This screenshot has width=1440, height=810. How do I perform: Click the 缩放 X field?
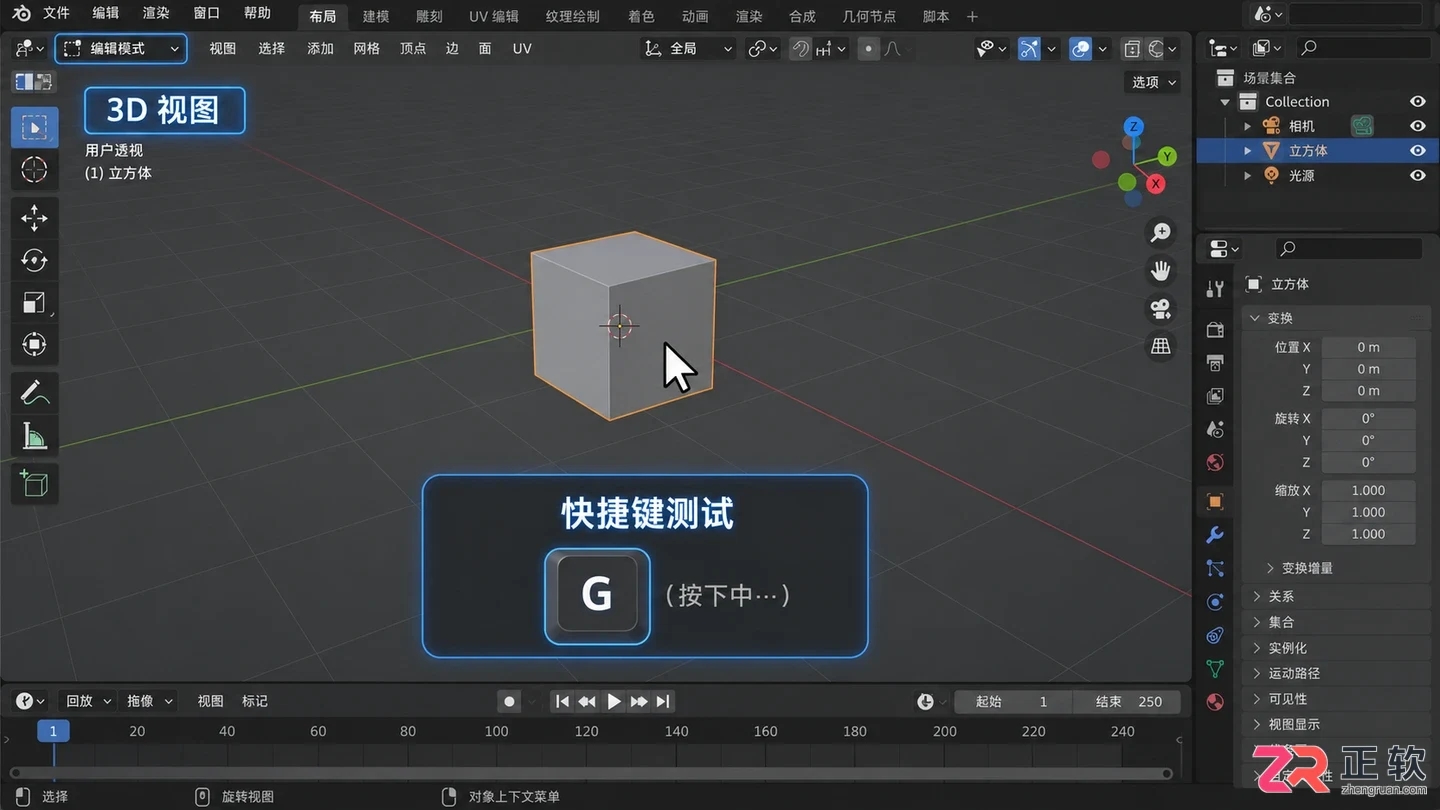(1368, 490)
